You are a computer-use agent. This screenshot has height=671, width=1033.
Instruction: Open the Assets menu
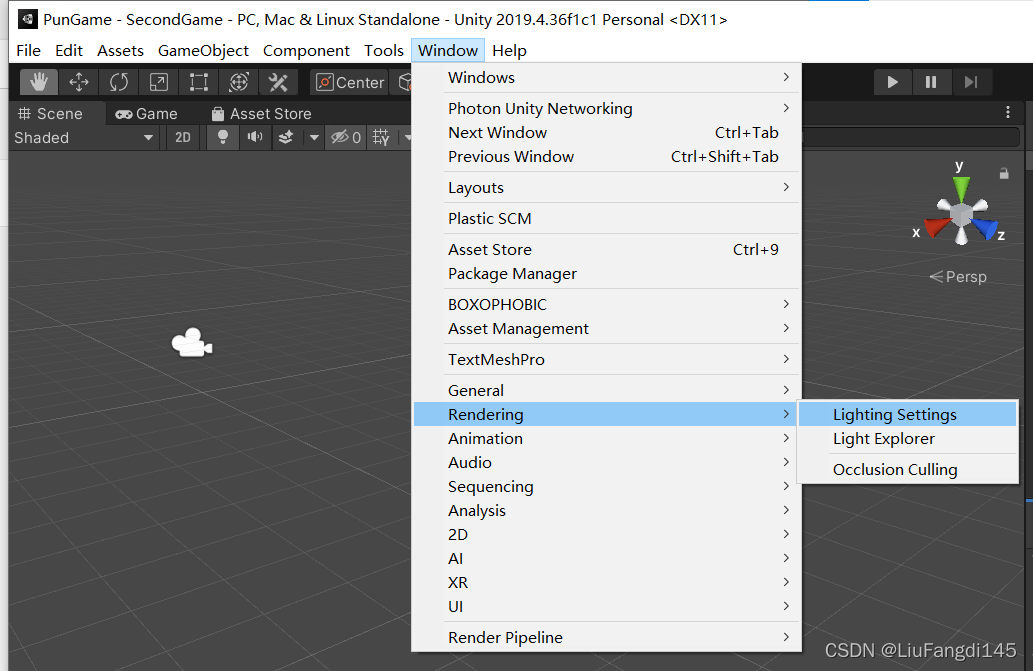click(x=120, y=51)
